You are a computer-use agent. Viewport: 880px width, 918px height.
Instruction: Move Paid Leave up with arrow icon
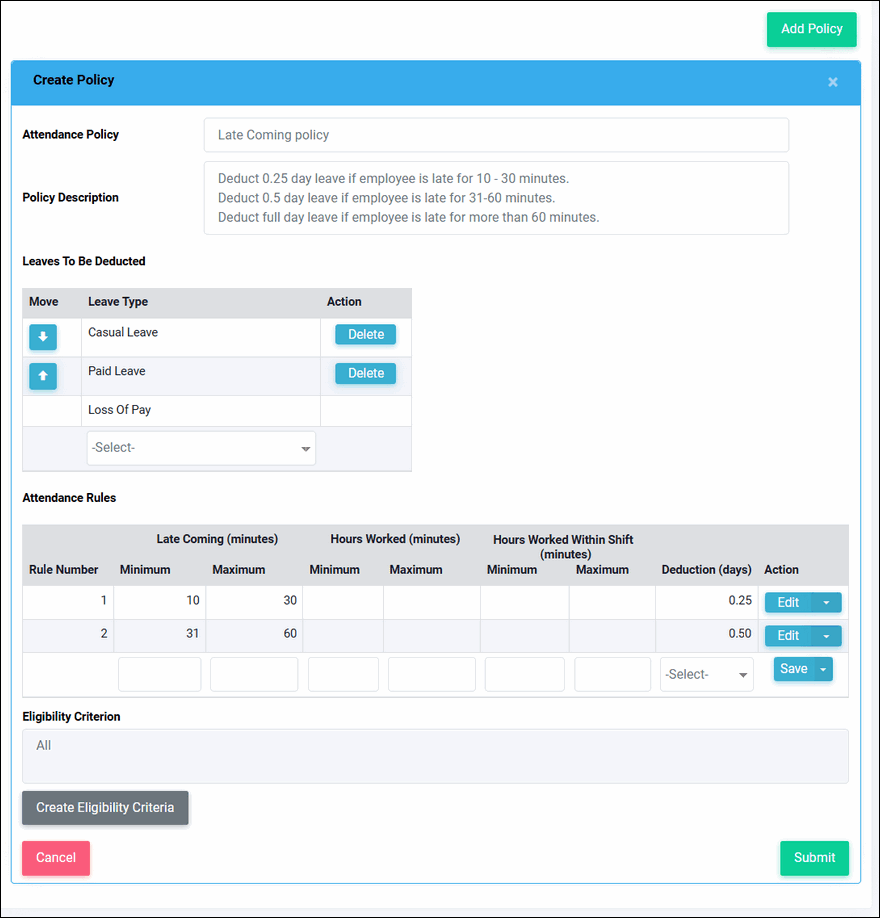pos(43,376)
